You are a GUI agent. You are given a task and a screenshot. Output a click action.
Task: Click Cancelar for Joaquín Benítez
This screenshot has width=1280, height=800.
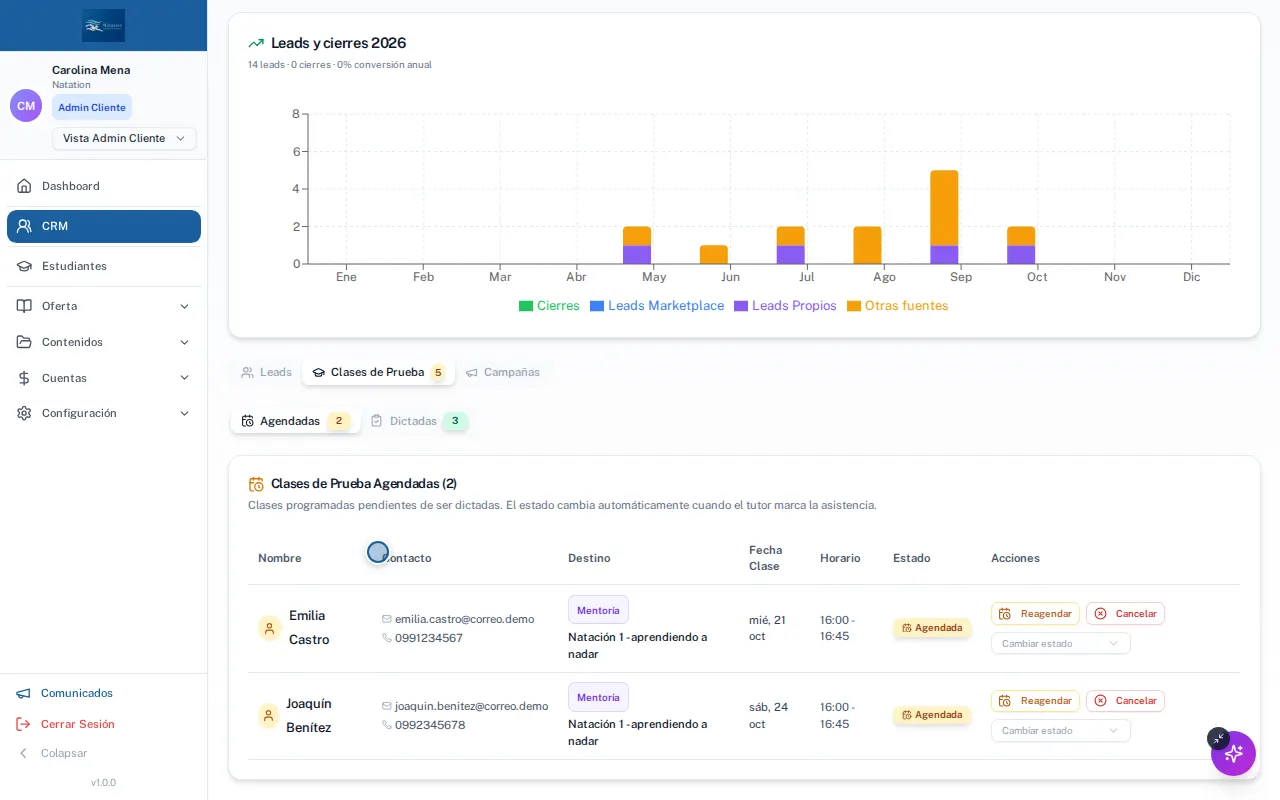1125,701
